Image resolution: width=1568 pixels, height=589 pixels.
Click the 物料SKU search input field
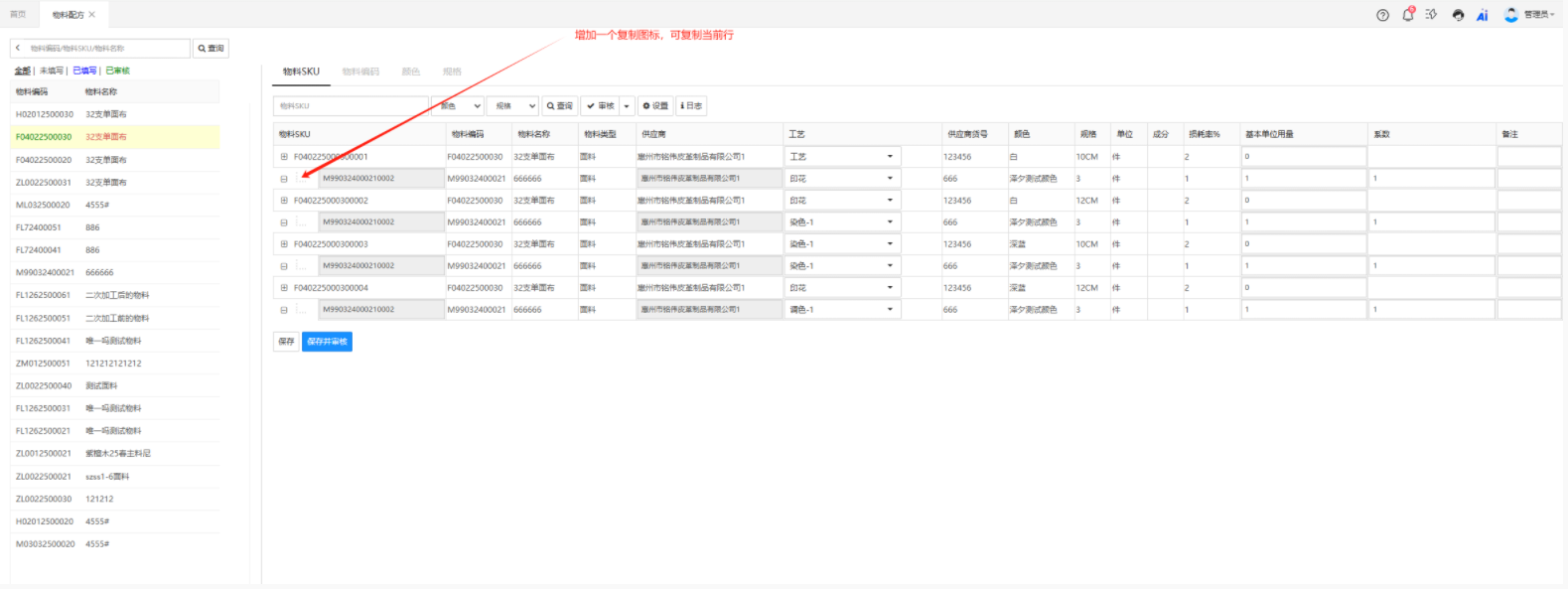click(350, 106)
